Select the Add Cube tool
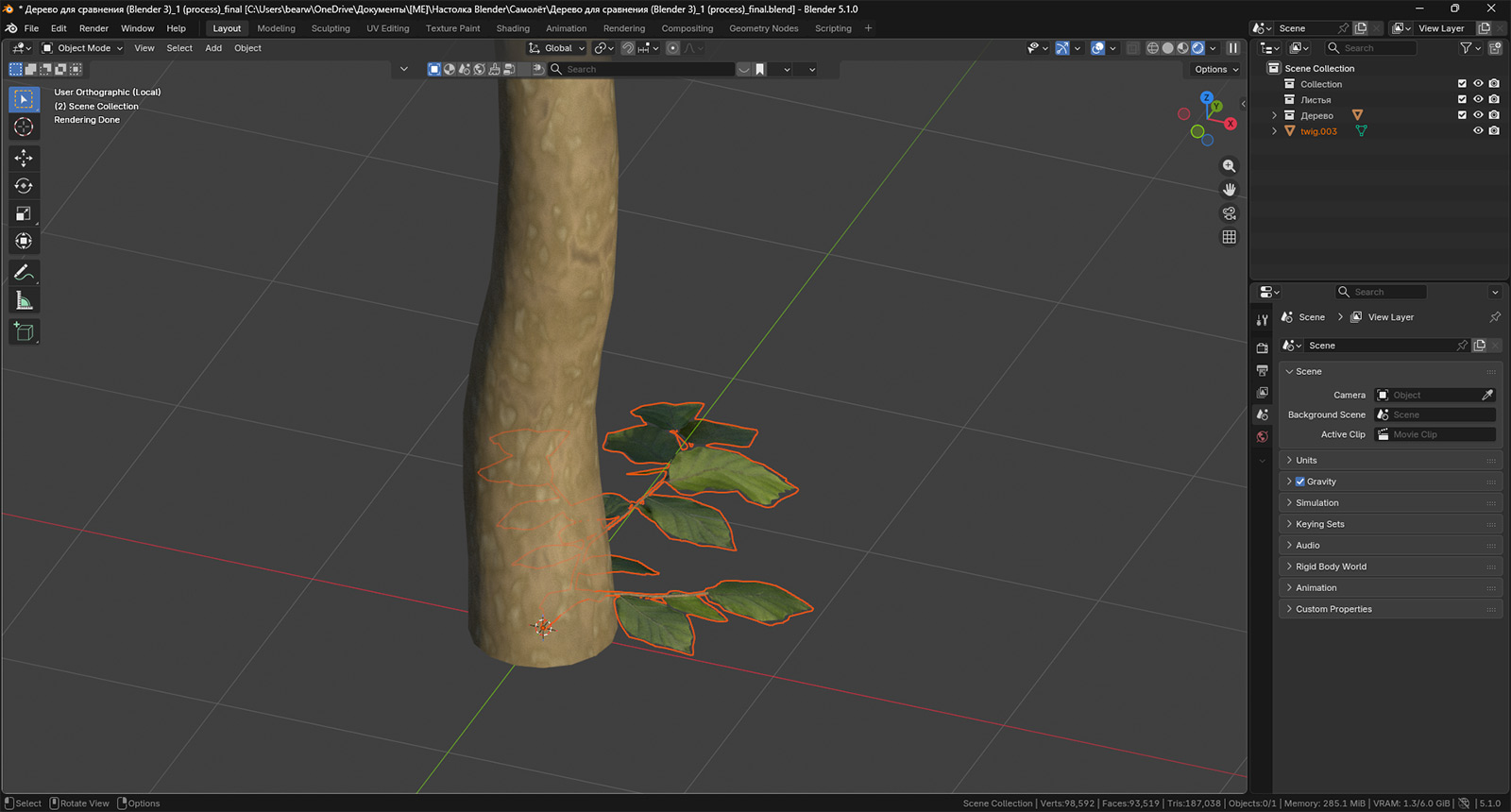 click(x=24, y=331)
